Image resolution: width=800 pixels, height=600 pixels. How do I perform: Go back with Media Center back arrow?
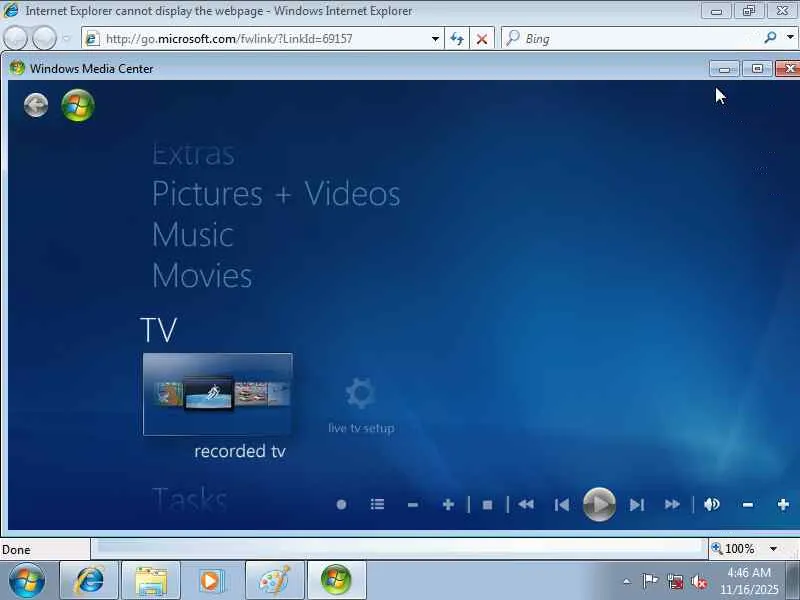[x=36, y=106]
